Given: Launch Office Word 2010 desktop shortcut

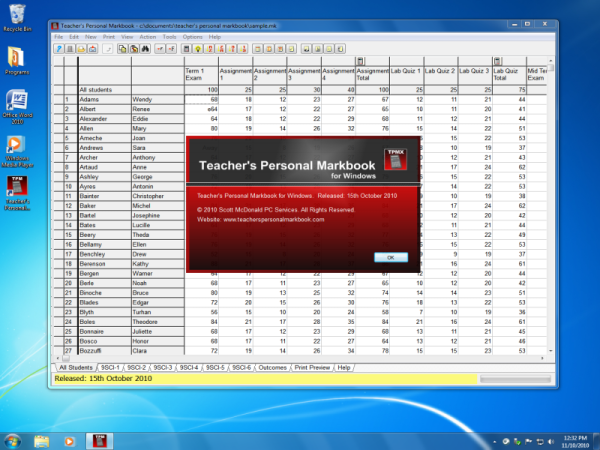Looking at the screenshot, I should coord(17,106).
